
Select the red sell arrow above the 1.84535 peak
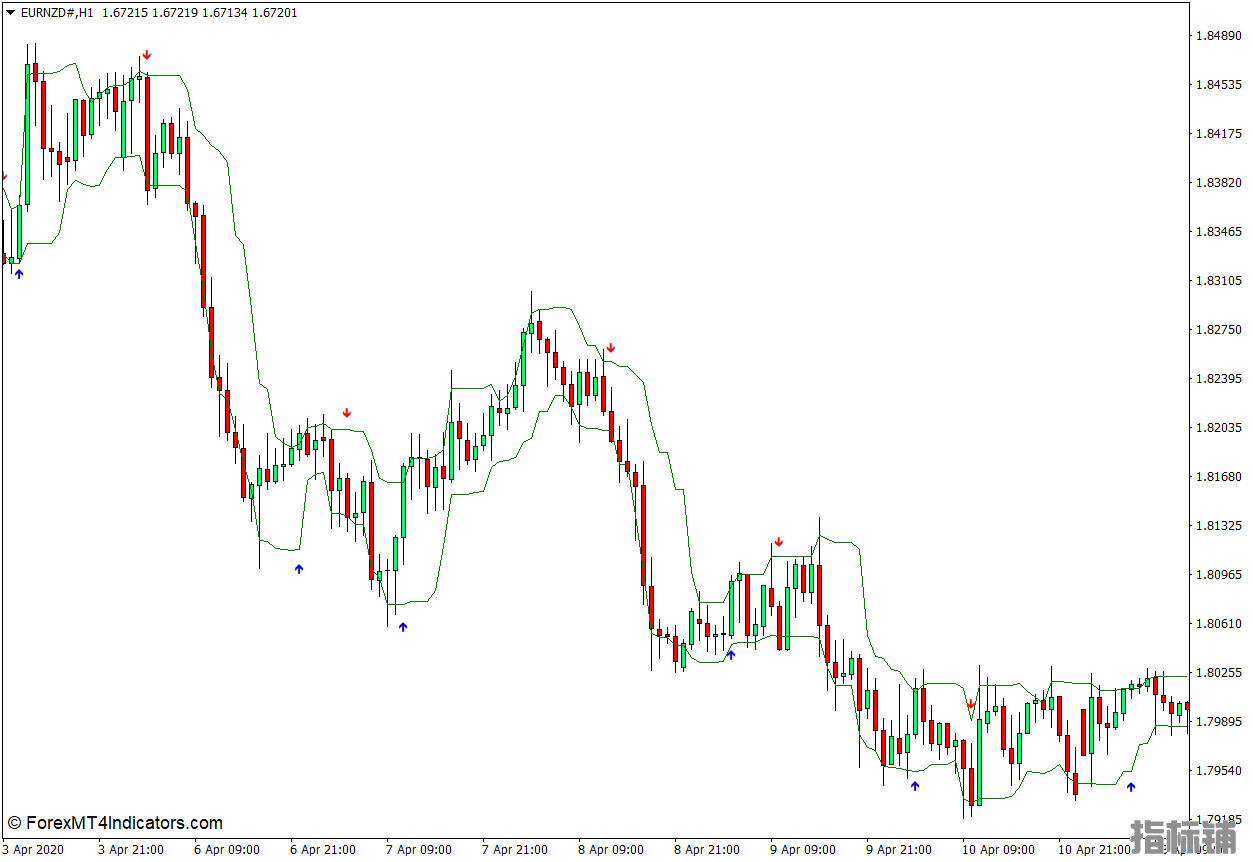tap(147, 55)
